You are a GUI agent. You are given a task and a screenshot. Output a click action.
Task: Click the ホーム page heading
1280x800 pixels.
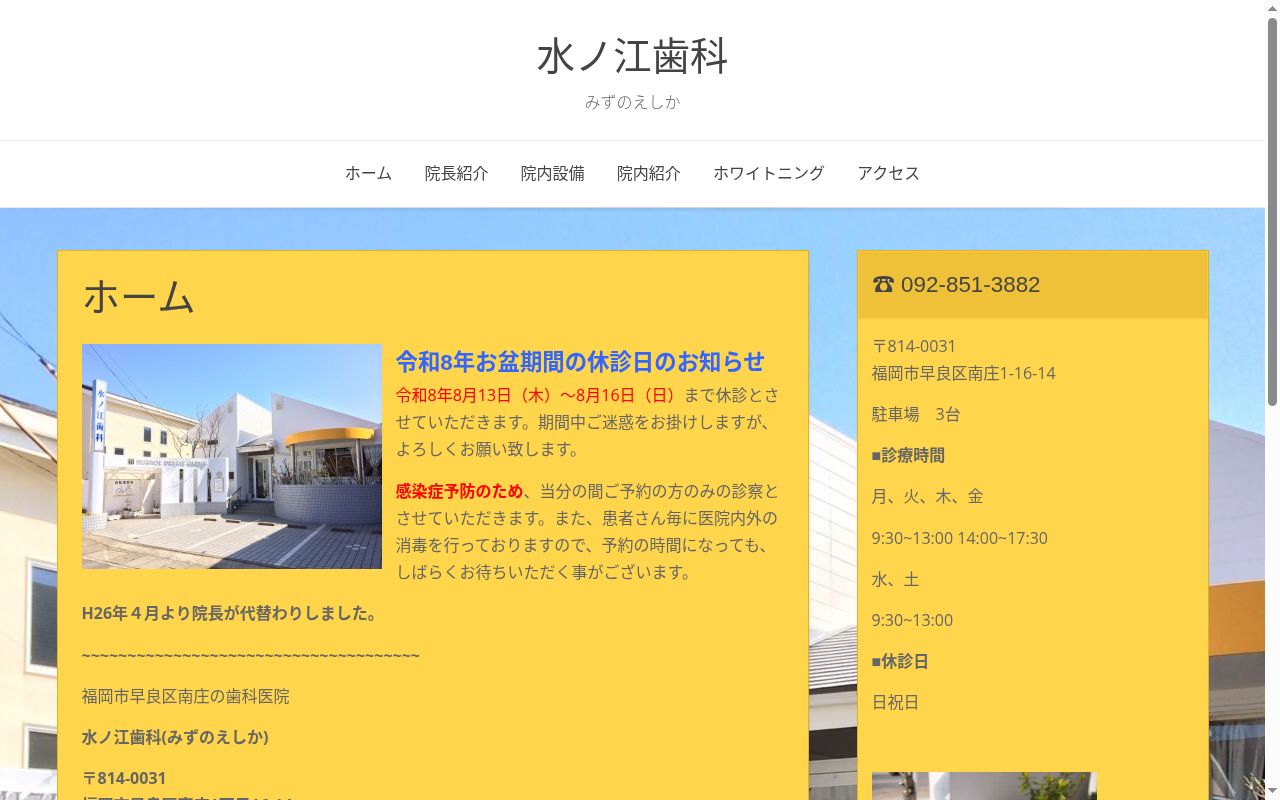138,297
